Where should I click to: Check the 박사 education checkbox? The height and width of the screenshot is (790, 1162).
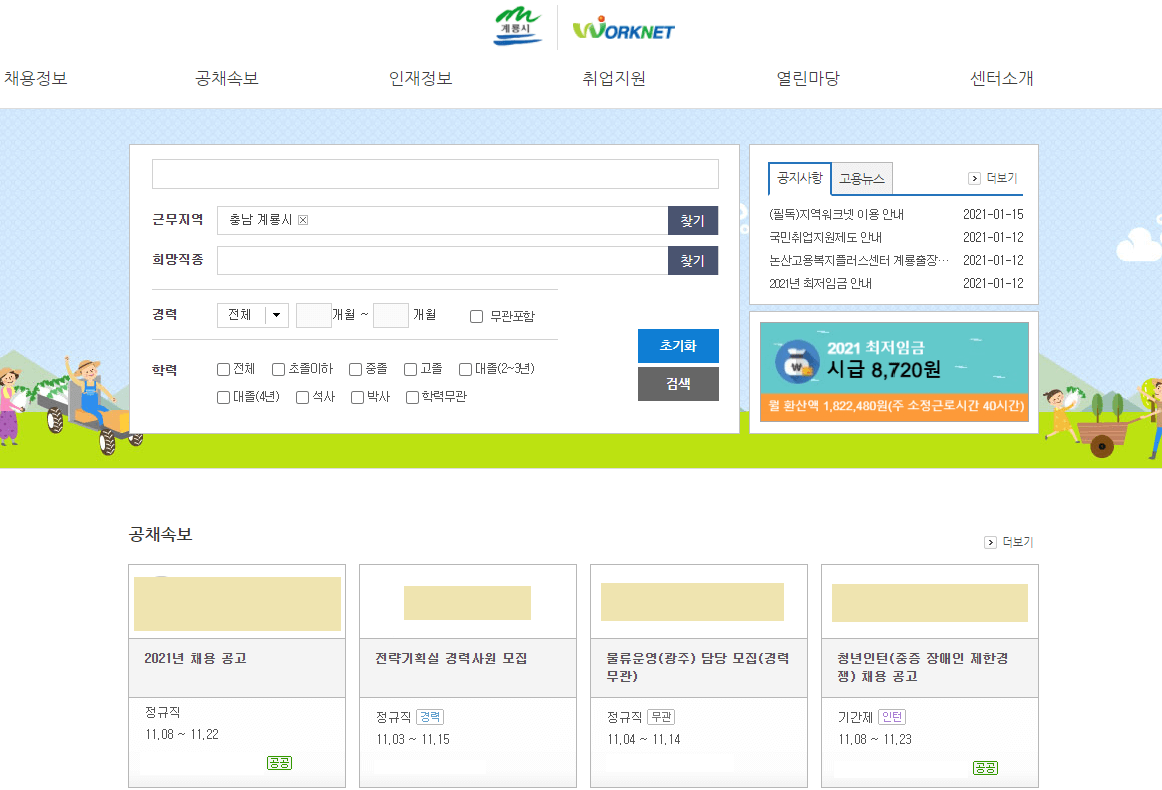coord(356,397)
